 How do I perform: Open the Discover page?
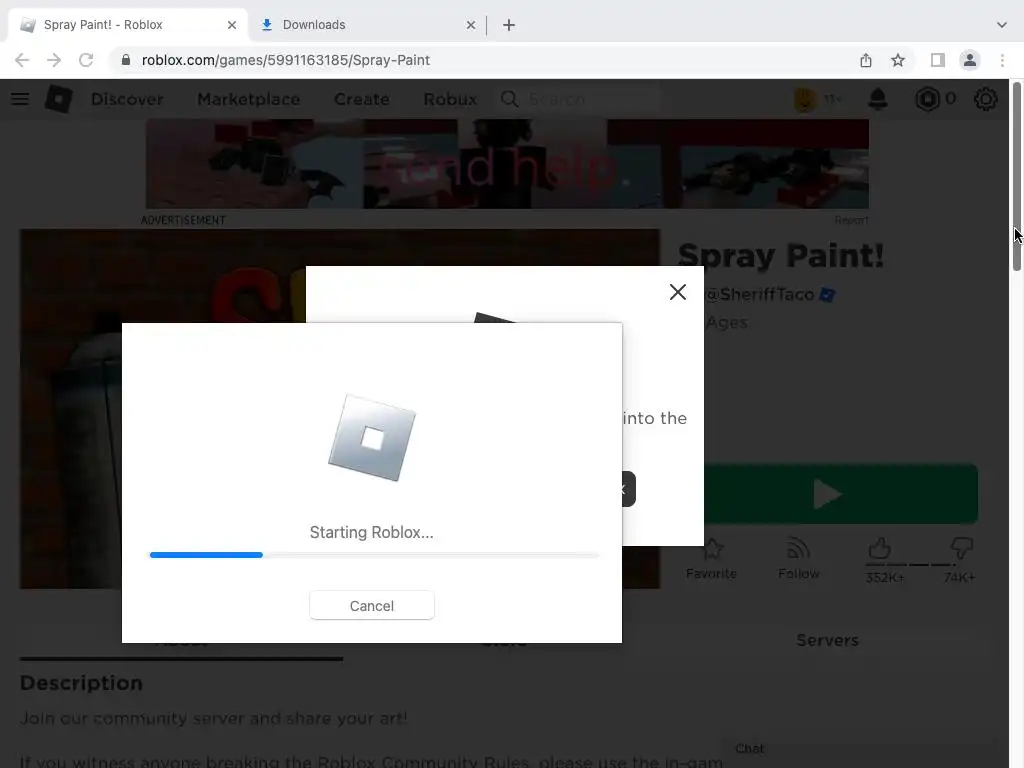click(127, 99)
